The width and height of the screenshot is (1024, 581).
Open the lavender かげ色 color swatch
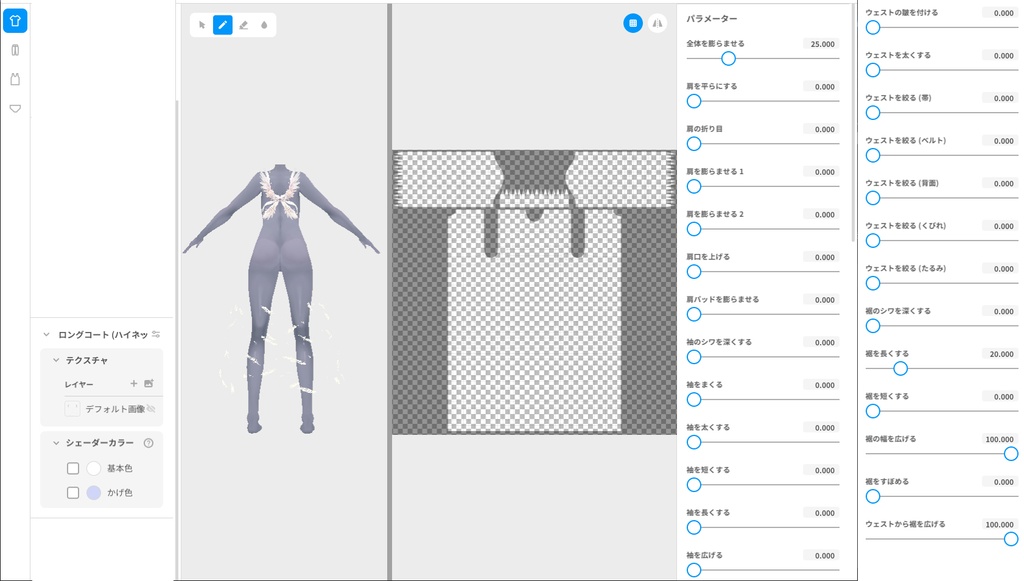click(x=94, y=493)
